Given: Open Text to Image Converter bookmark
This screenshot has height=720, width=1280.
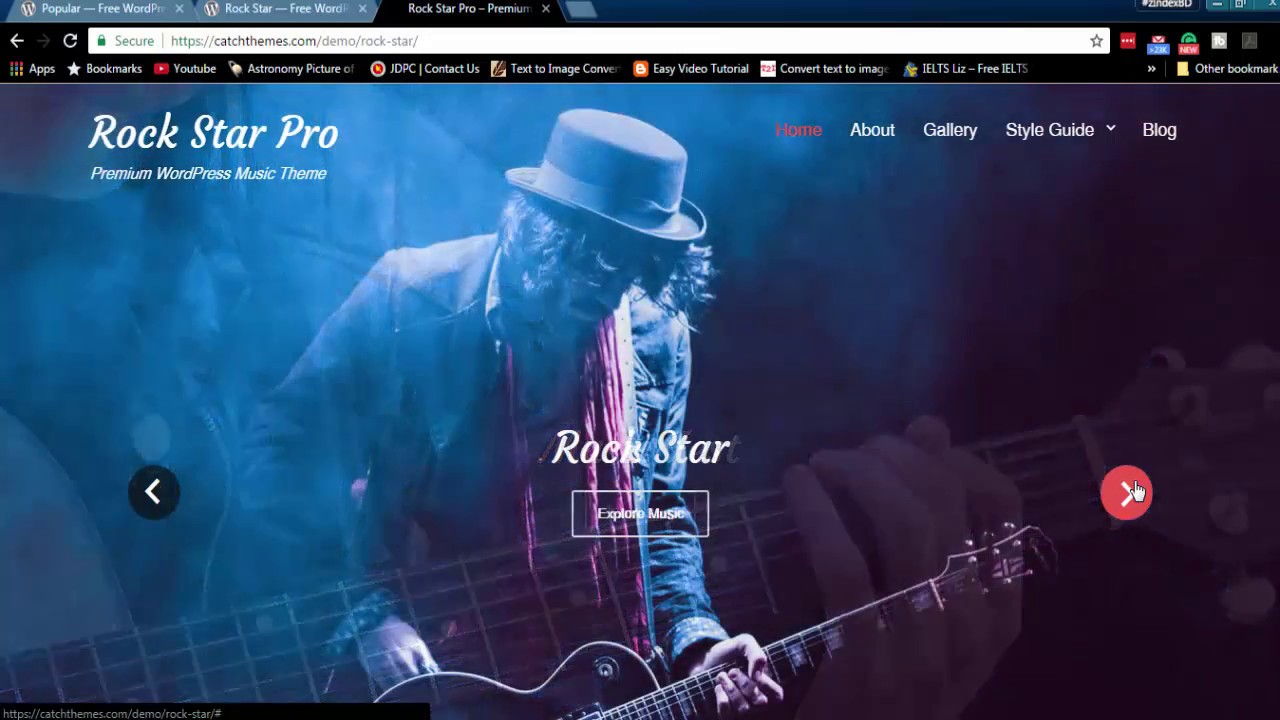Looking at the screenshot, I should (x=556, y=69).
